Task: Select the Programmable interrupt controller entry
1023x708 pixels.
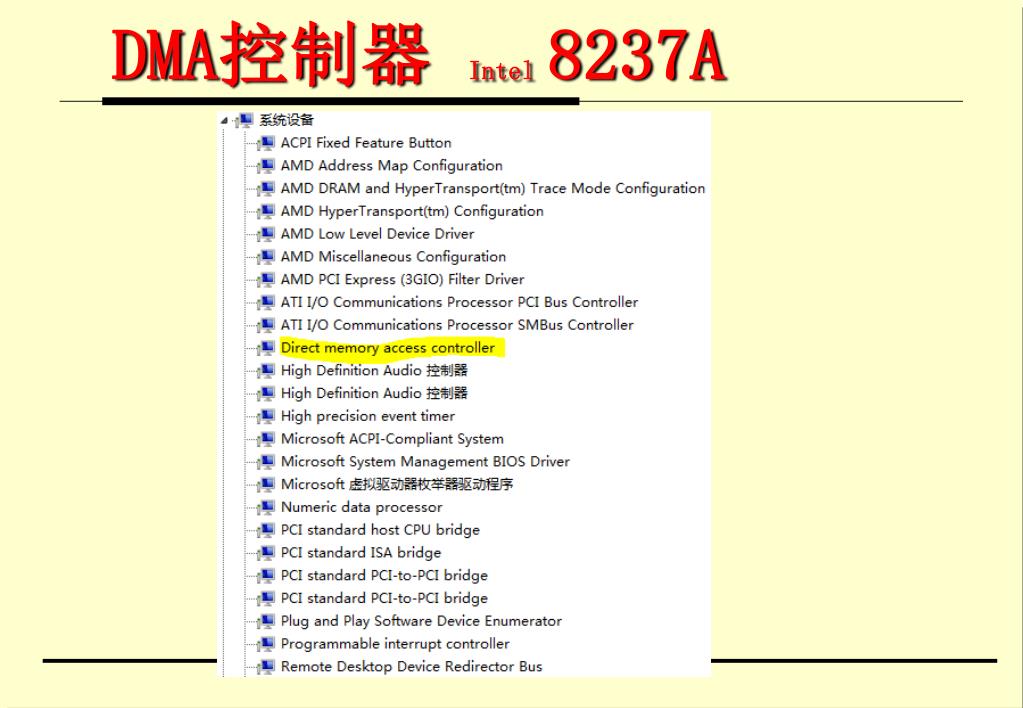Action: click(395, 644)
